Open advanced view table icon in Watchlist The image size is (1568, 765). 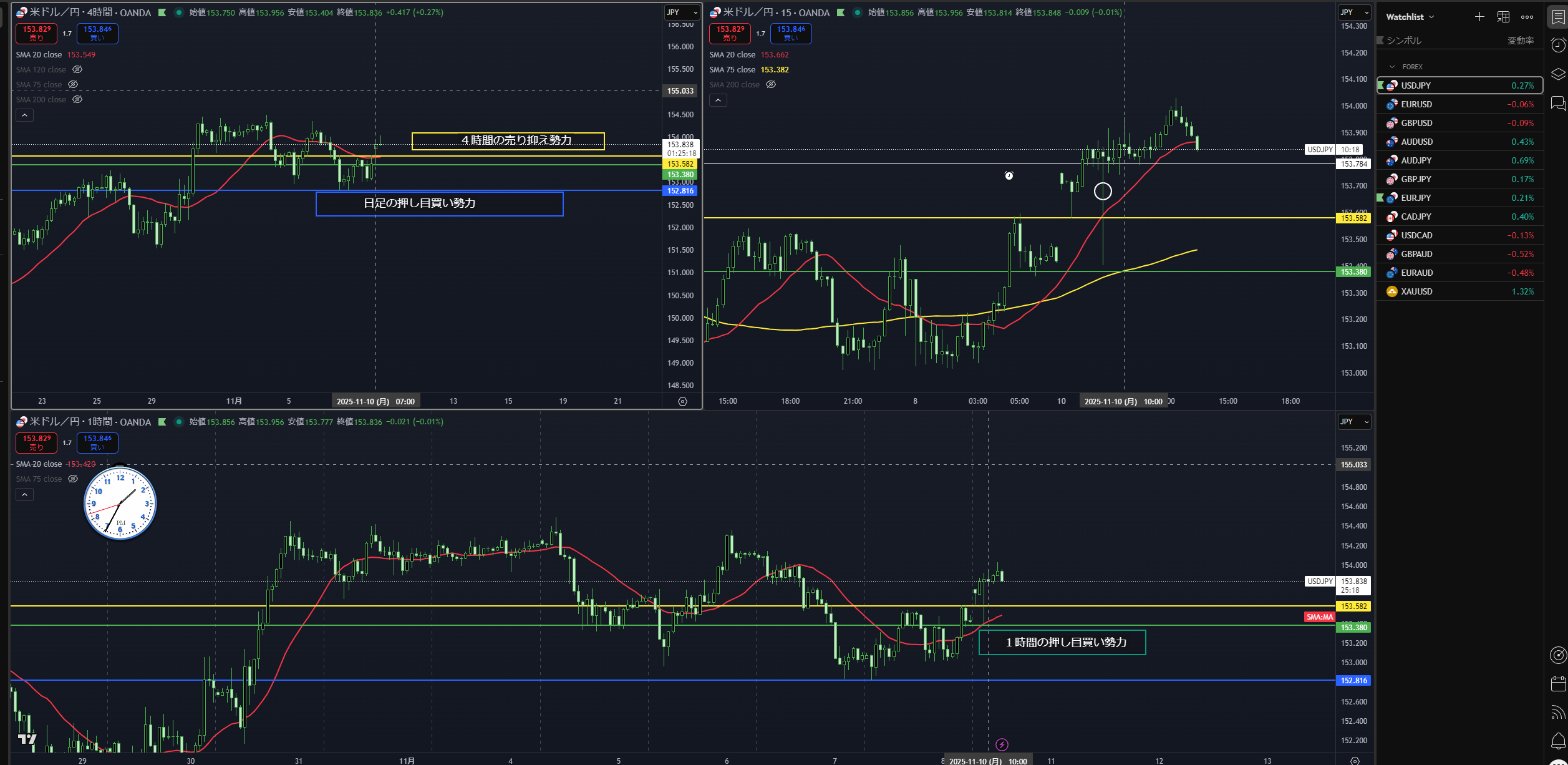pos(1503,17)
